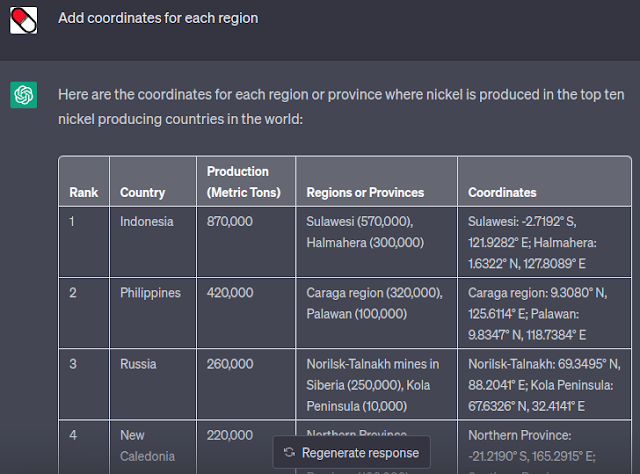Click the regenerate arrows icon
The image size is (640, 474).
tap(289, 452)
